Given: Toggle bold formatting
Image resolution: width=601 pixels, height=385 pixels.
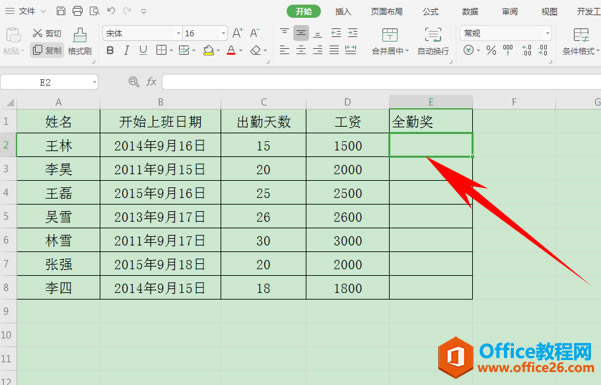Looking at the screenshot, I should click(110, 50).
